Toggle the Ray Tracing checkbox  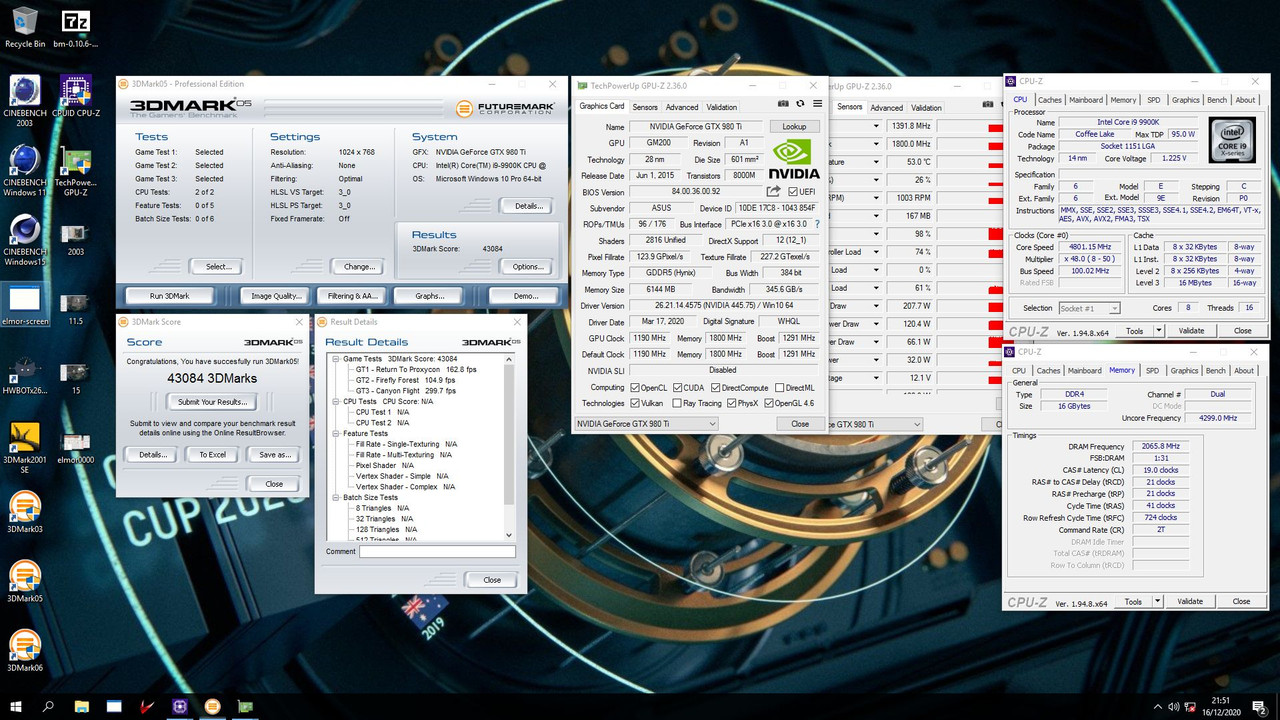(677, 403)
